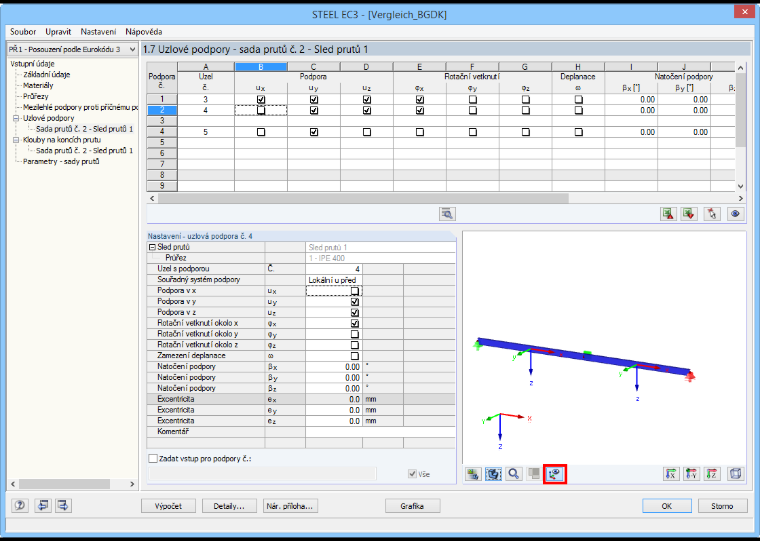Go to next input window
Viewport: 760px width, 541px height.
[63, 506]
